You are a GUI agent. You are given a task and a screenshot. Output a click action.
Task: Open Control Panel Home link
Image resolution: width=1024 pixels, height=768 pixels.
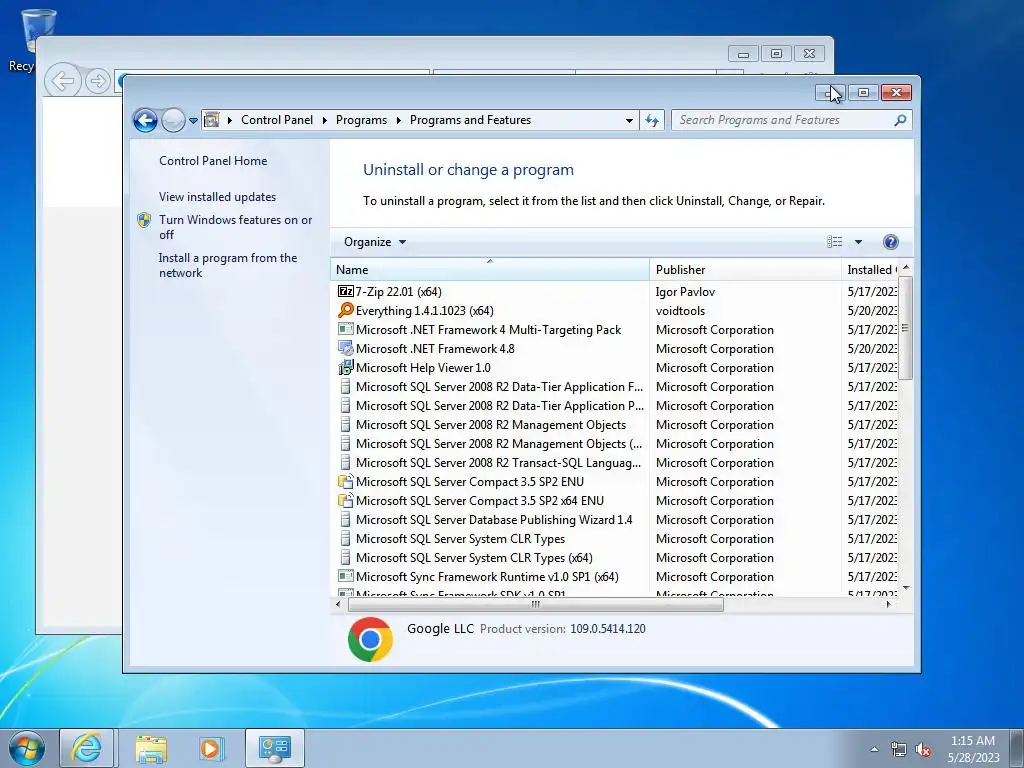213,161
